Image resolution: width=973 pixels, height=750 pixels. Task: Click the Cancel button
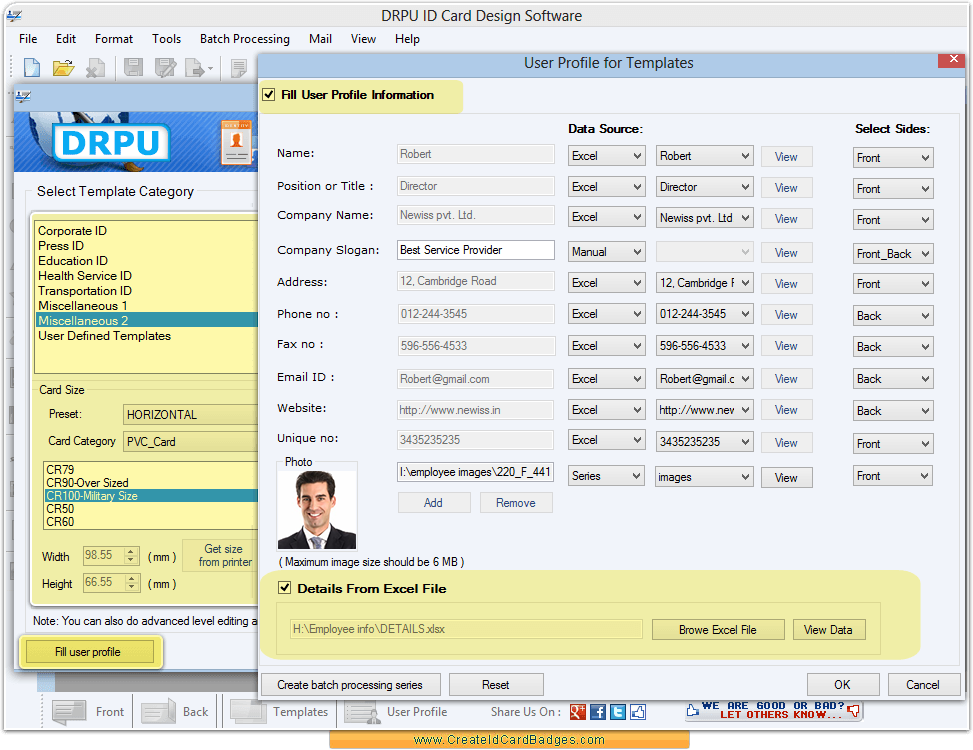pos(923,684)
